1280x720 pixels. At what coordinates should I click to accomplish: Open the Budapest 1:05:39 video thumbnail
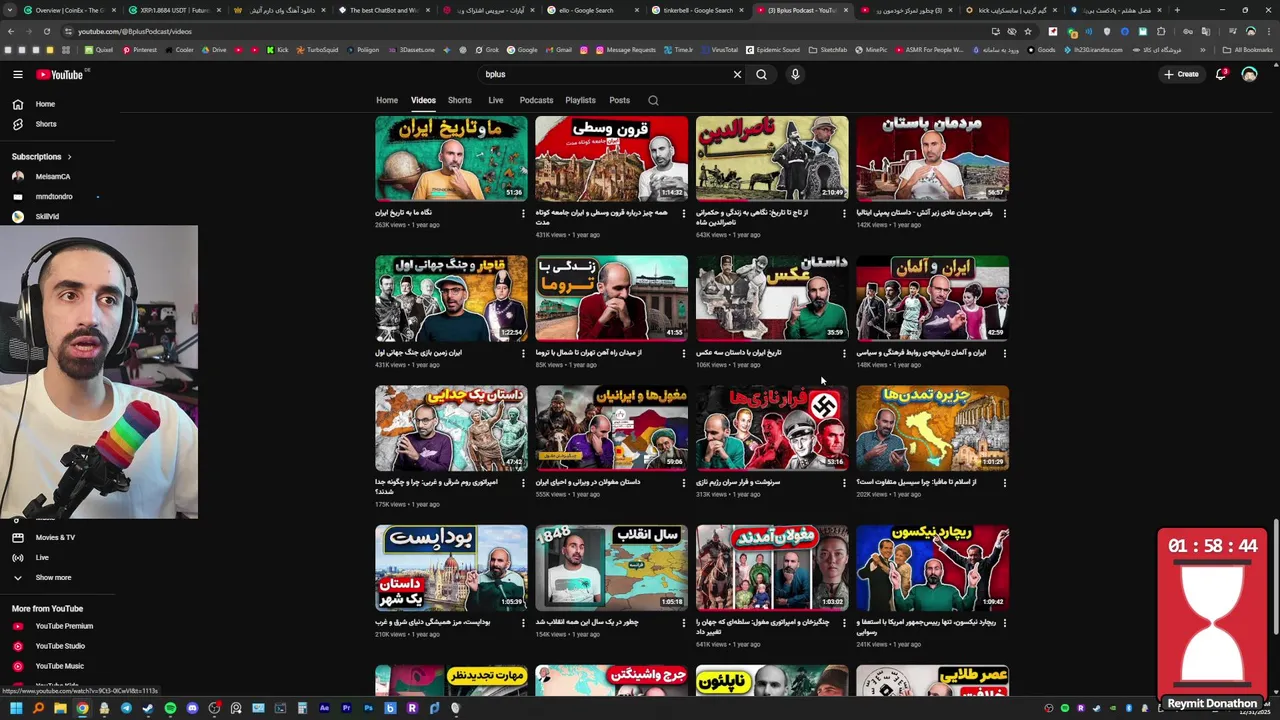click(451, 568)
